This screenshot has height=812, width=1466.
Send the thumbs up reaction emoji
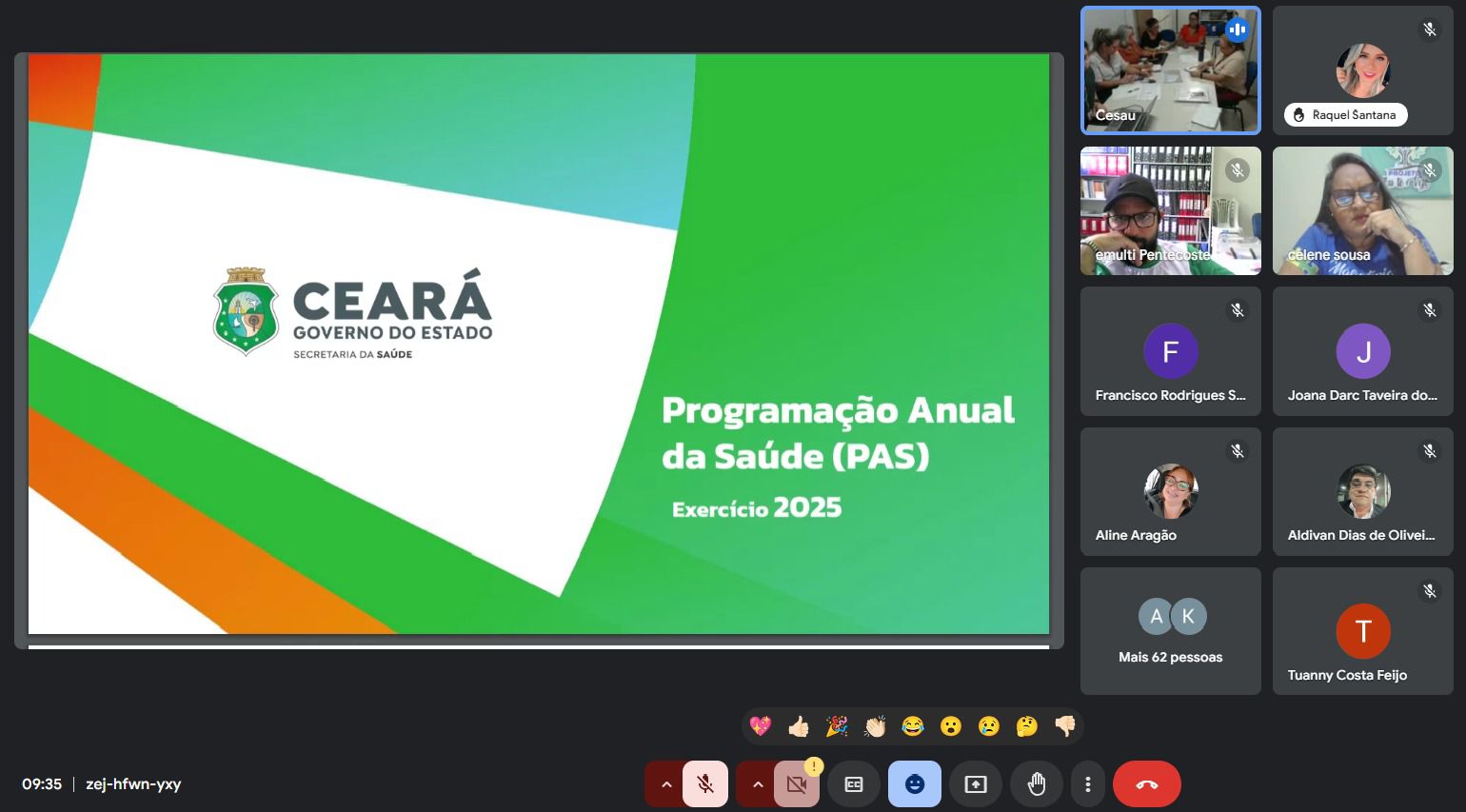(799, 726)
